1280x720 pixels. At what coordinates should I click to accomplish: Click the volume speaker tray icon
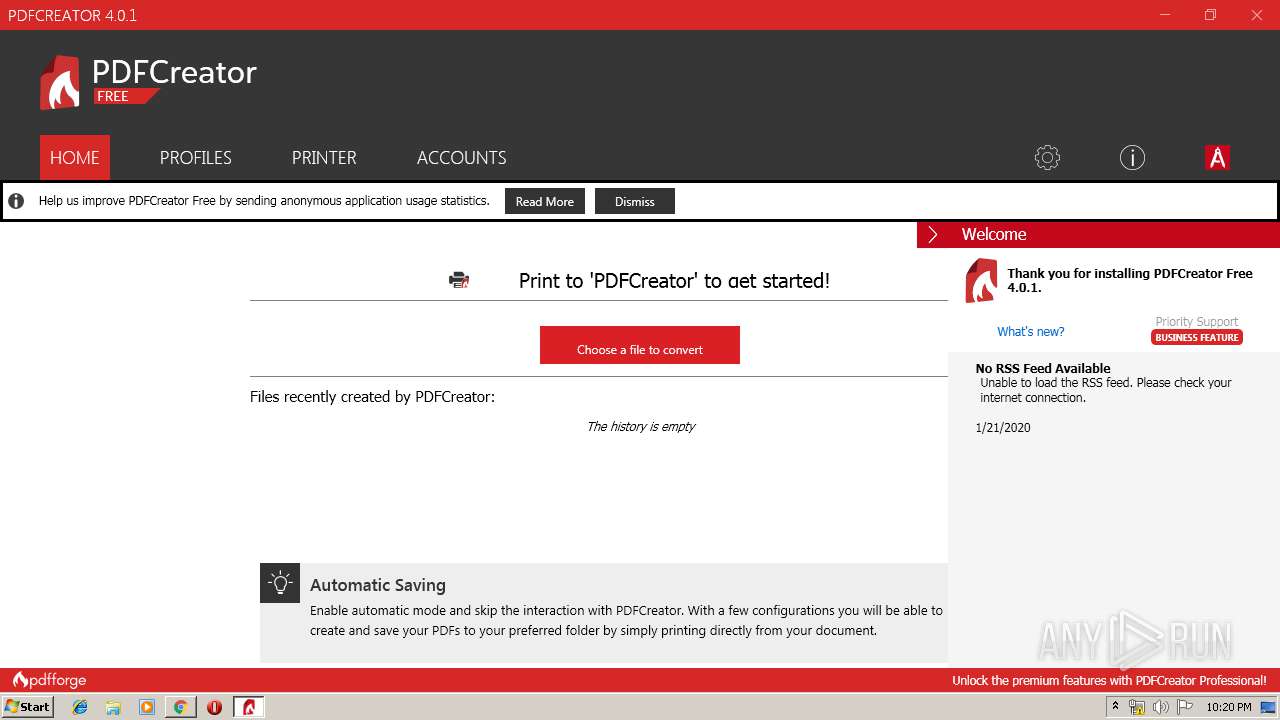pos(1161,707)
